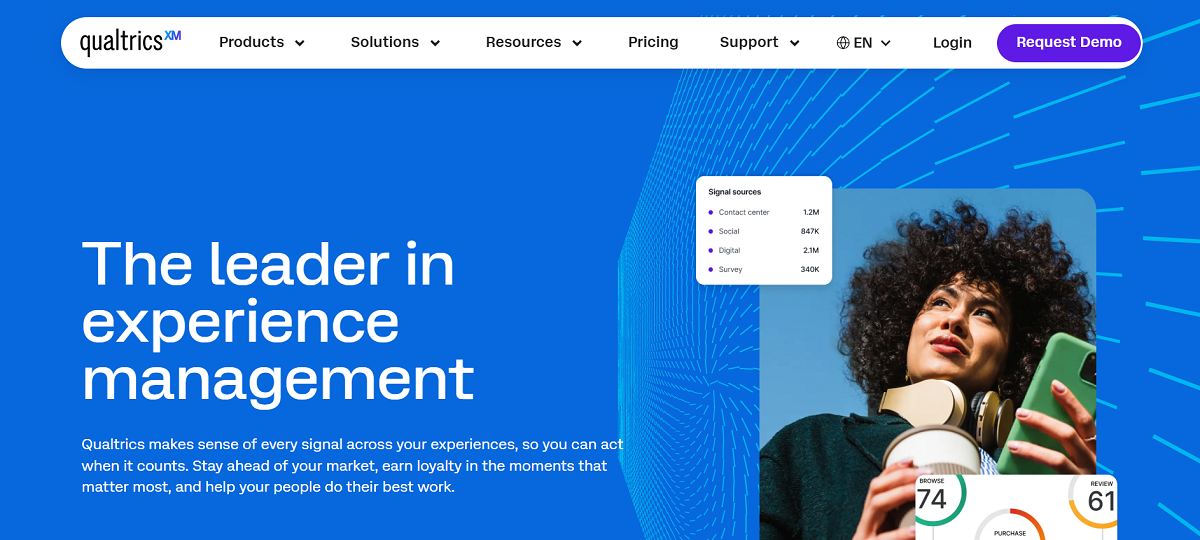Click the '2.1M' value
Image resolution: width=1200 pixels, height=540 pixels.
pyautogui.click(x=811, y=250)
